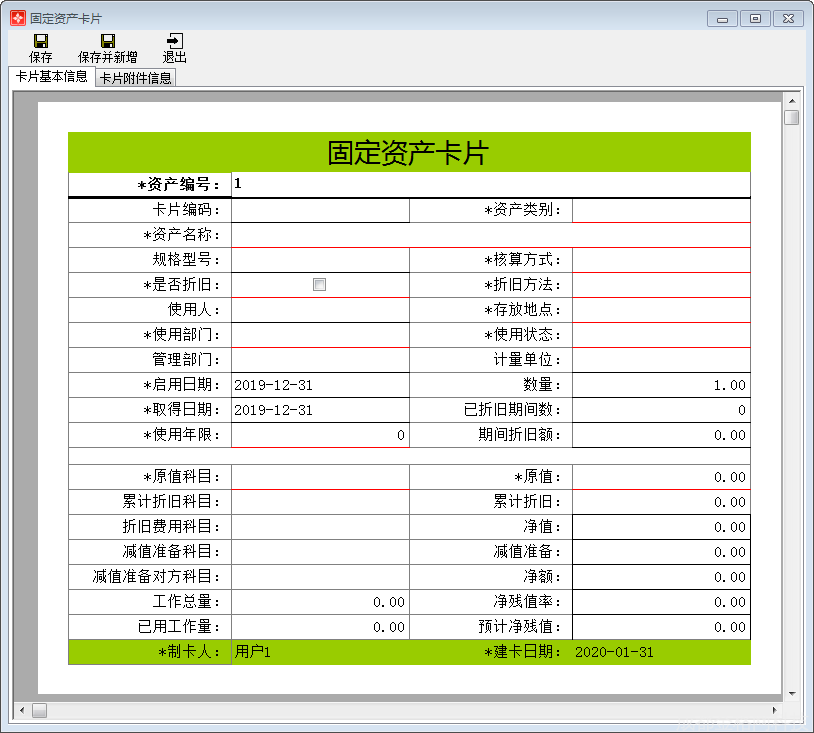Screen dimensions: 814x733
Task: Open the 资产类别 field
Action: 661,210
